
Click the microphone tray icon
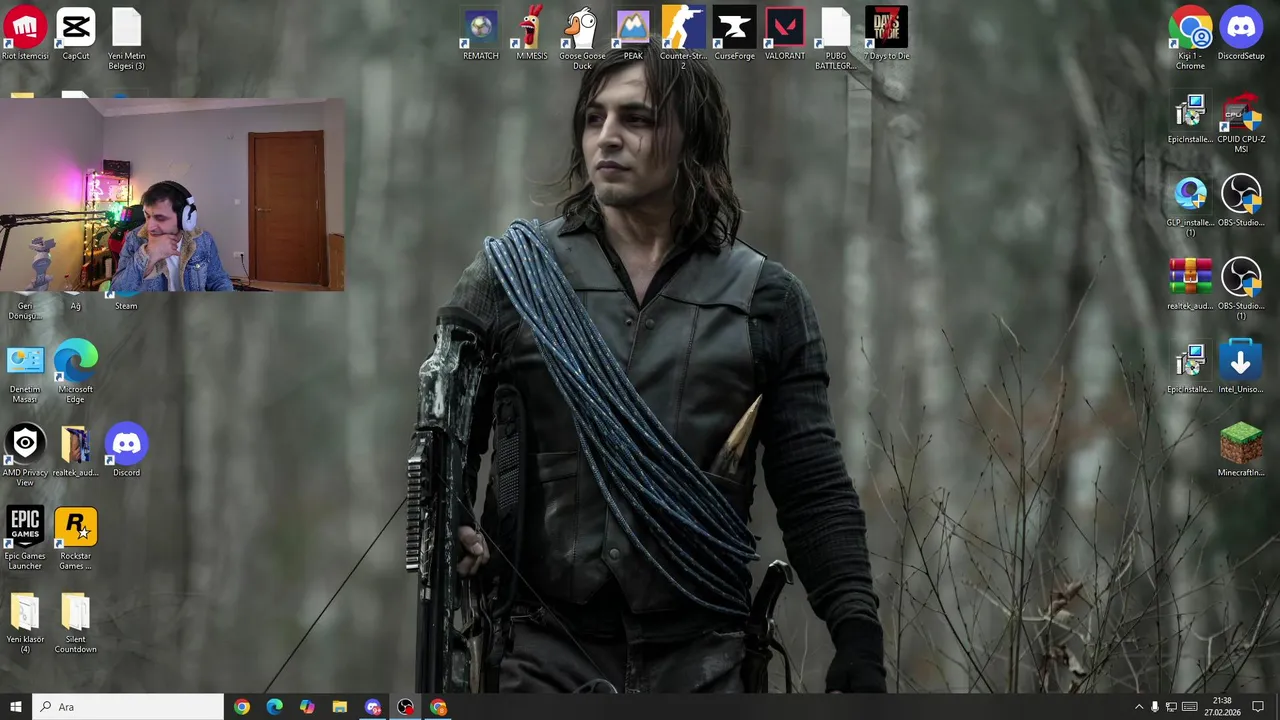[1155, 707]
